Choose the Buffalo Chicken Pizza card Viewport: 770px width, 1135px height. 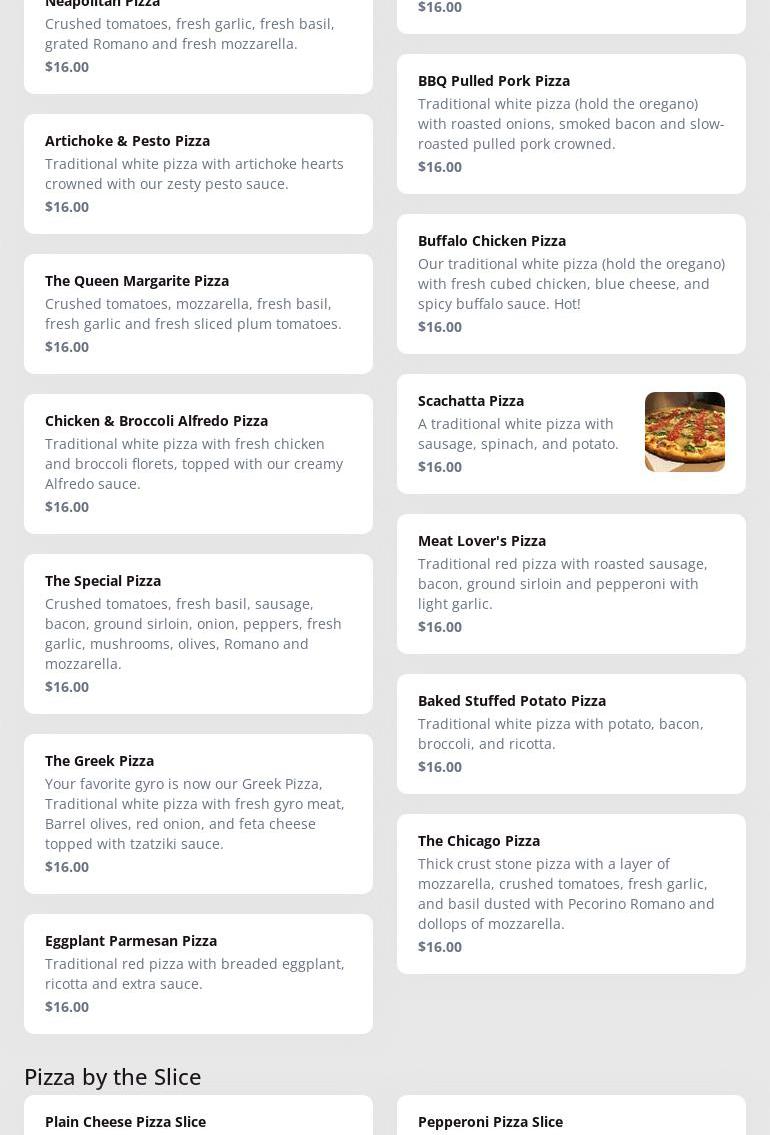[x=571, y=283]
